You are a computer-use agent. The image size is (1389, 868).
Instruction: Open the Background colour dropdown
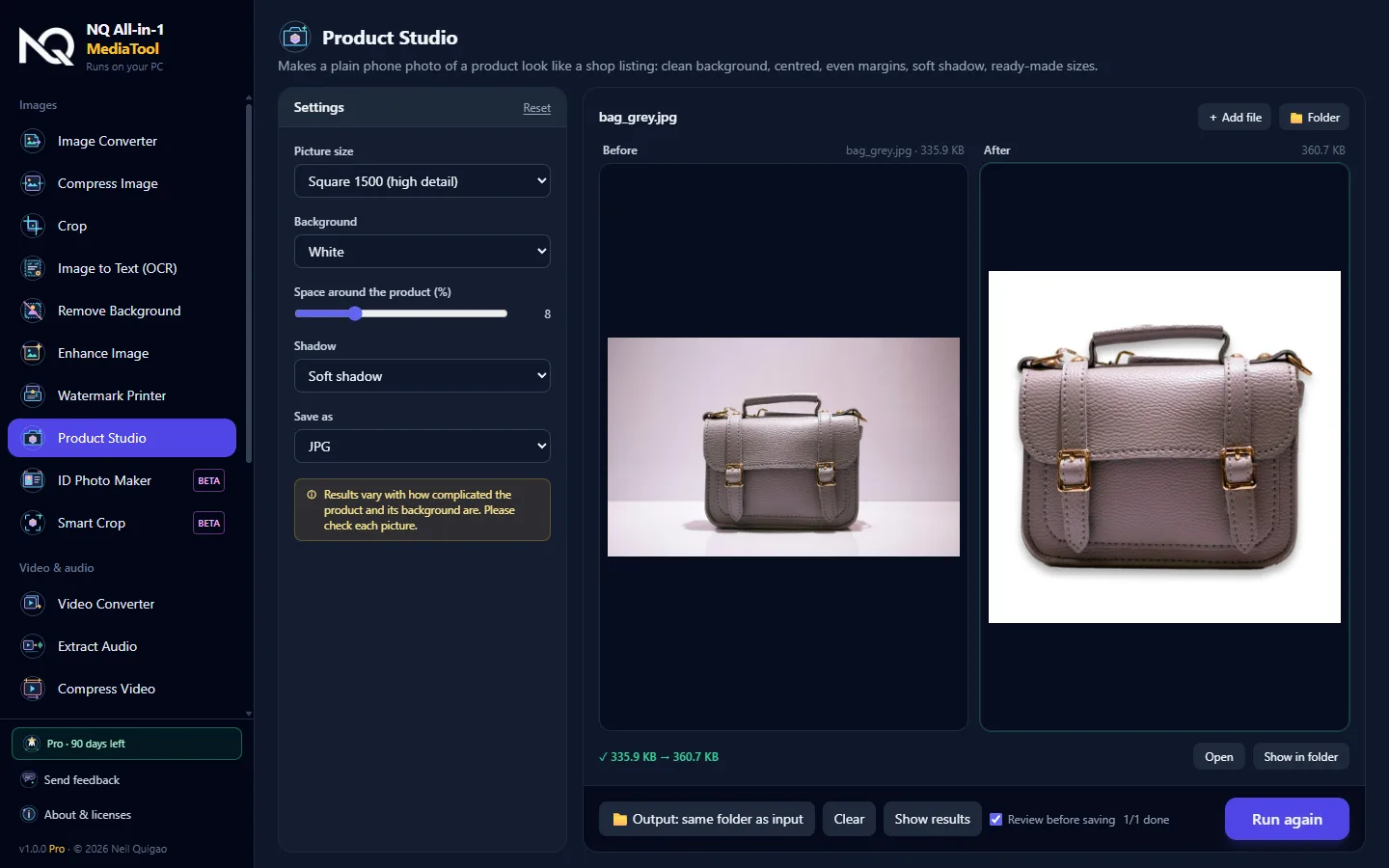coord(422,252)
